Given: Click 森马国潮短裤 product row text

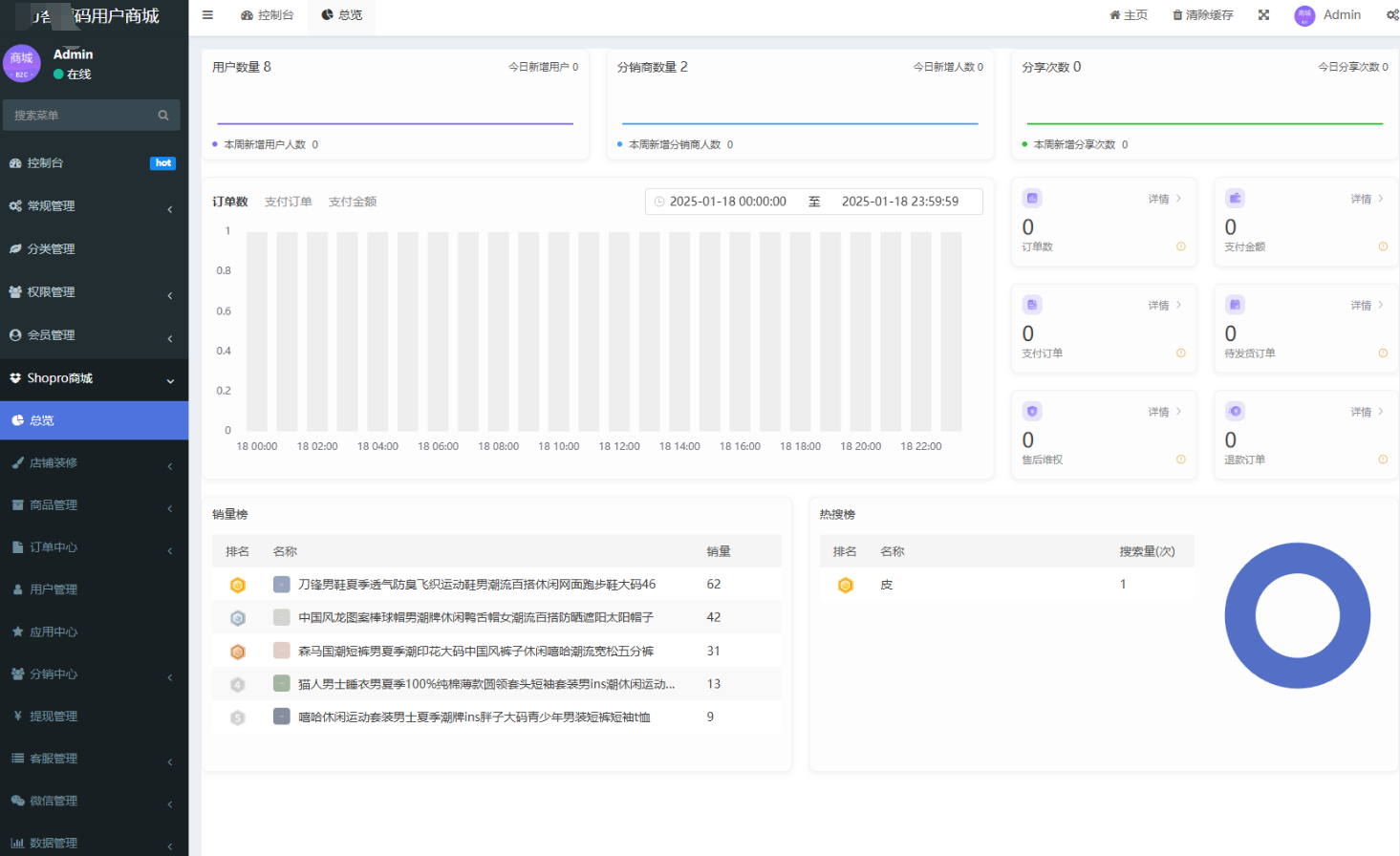Looking at the screenshot, I should point(476,652).
